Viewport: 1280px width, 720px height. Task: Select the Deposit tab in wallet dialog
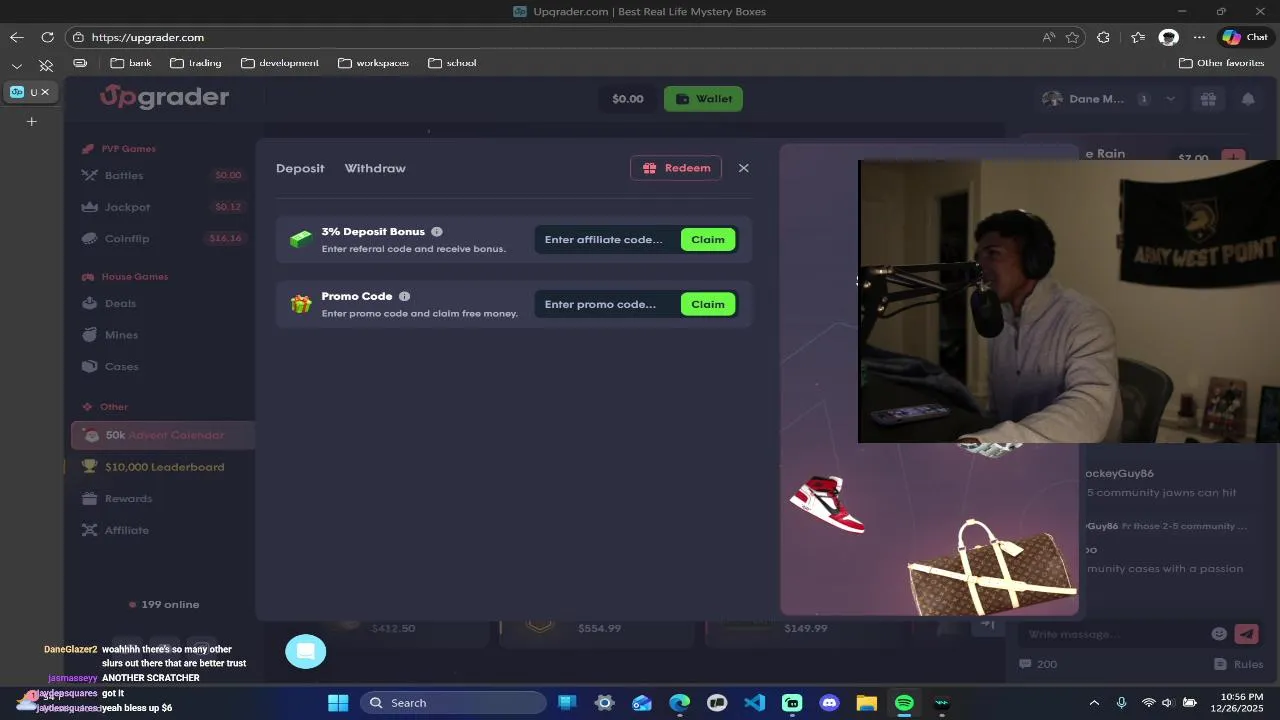click(x=300, y=168)
